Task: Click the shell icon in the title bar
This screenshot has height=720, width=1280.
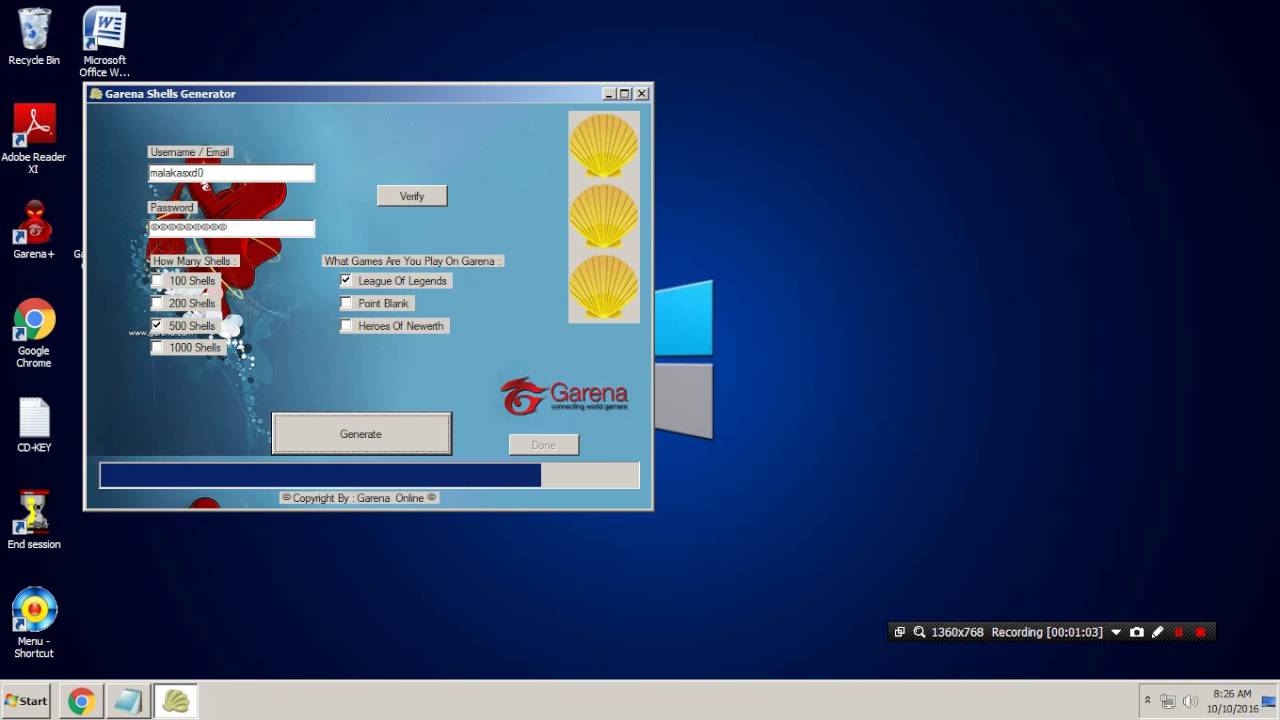Action: pyautogui.click(x=96, y=94)
